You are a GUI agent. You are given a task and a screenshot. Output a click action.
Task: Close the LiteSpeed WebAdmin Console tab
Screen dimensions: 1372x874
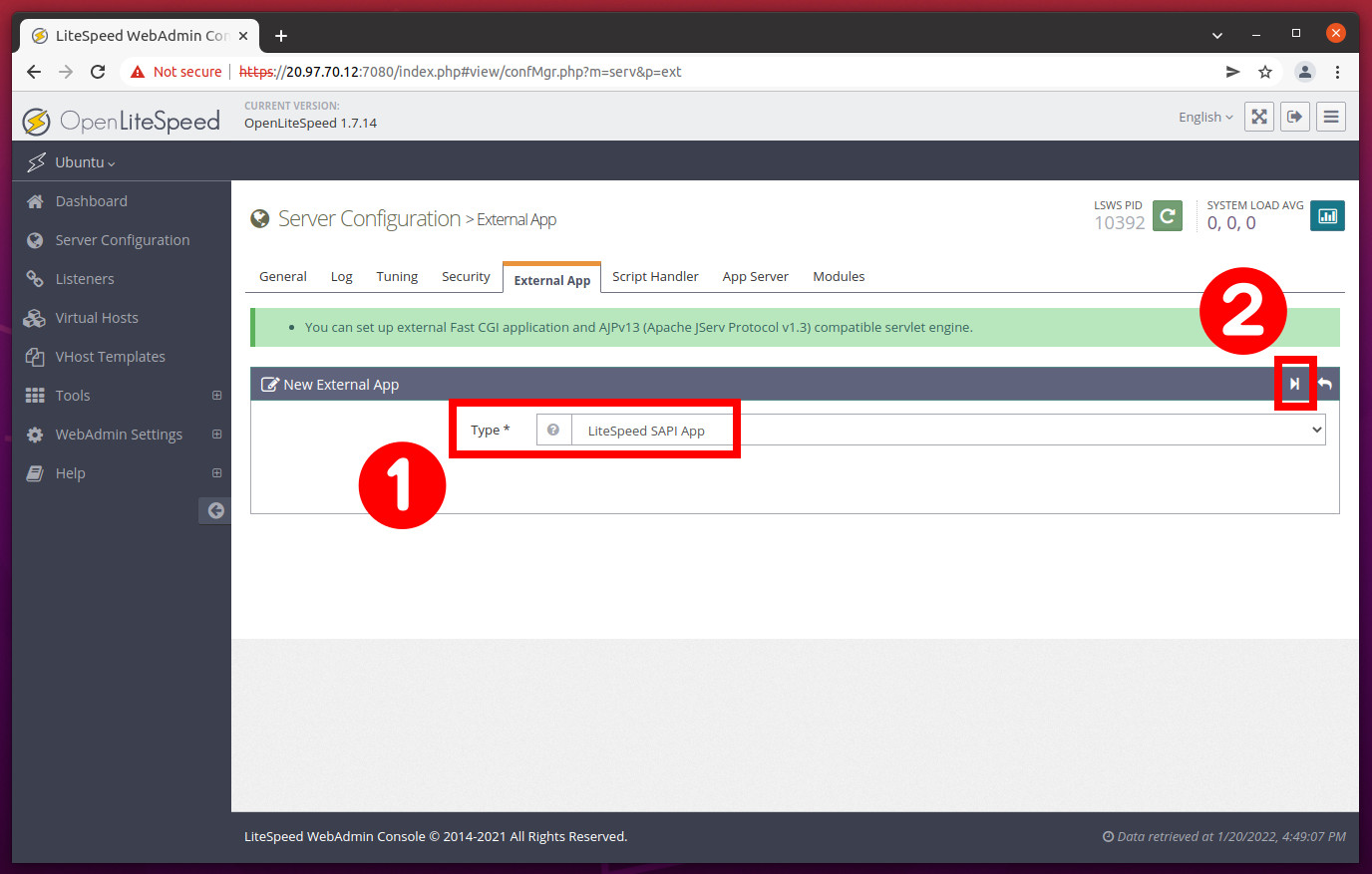coord(243,36)
